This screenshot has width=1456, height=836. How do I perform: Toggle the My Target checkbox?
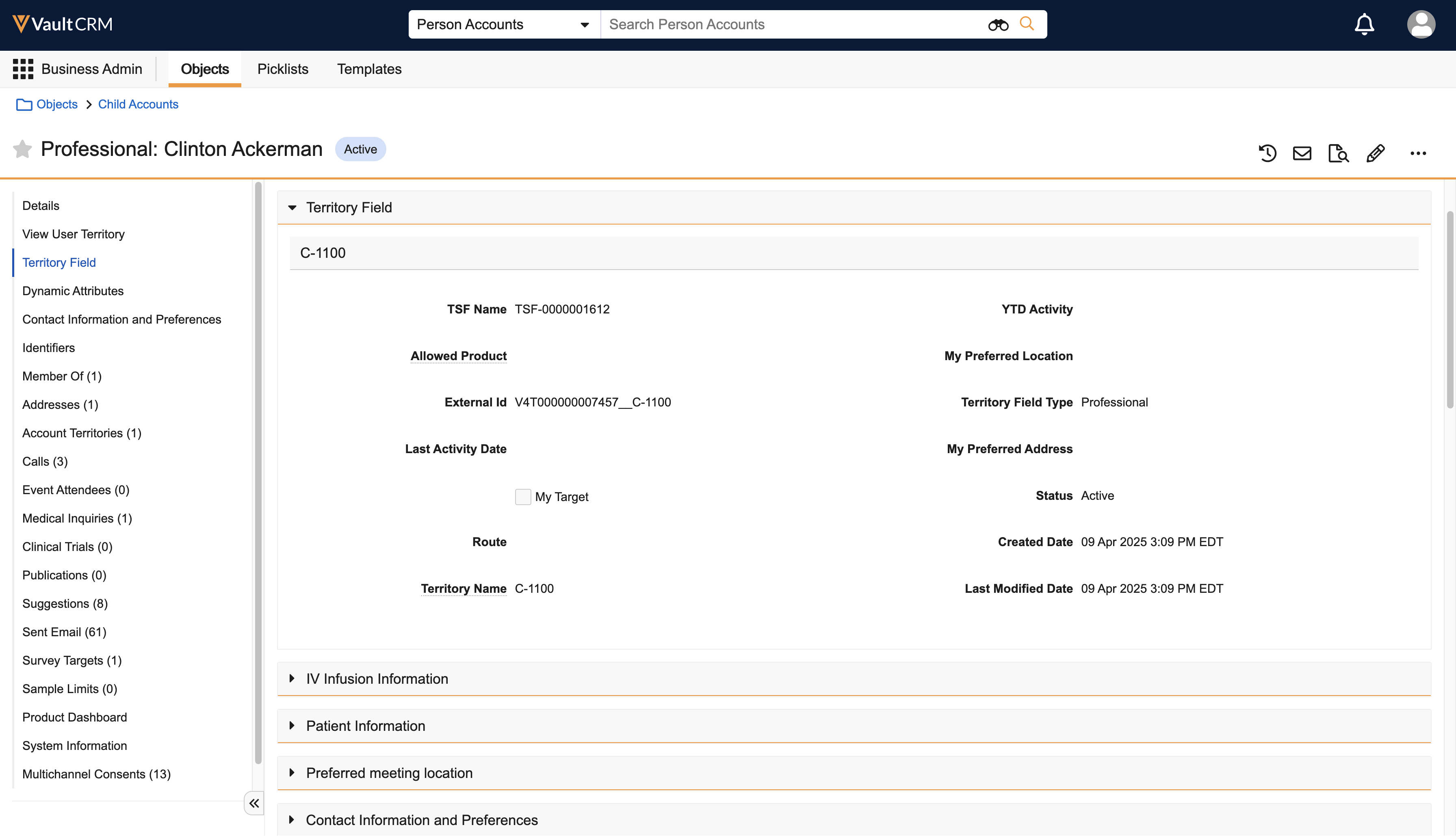[x=523, y=497]
